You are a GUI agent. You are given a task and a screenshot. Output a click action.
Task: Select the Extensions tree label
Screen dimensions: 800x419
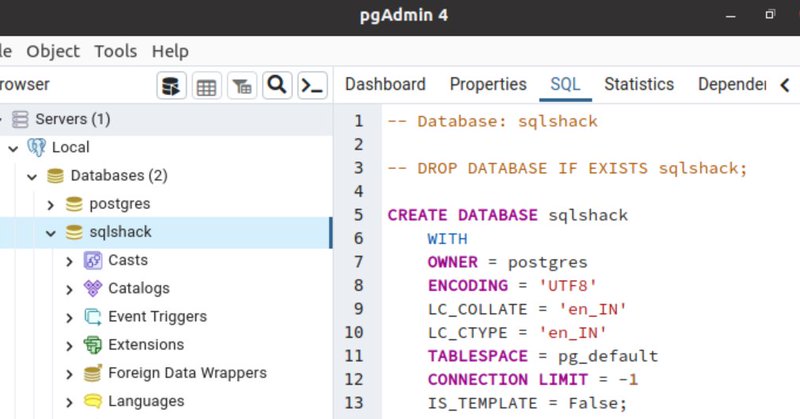pyautogui.click(x=146, y=345)
